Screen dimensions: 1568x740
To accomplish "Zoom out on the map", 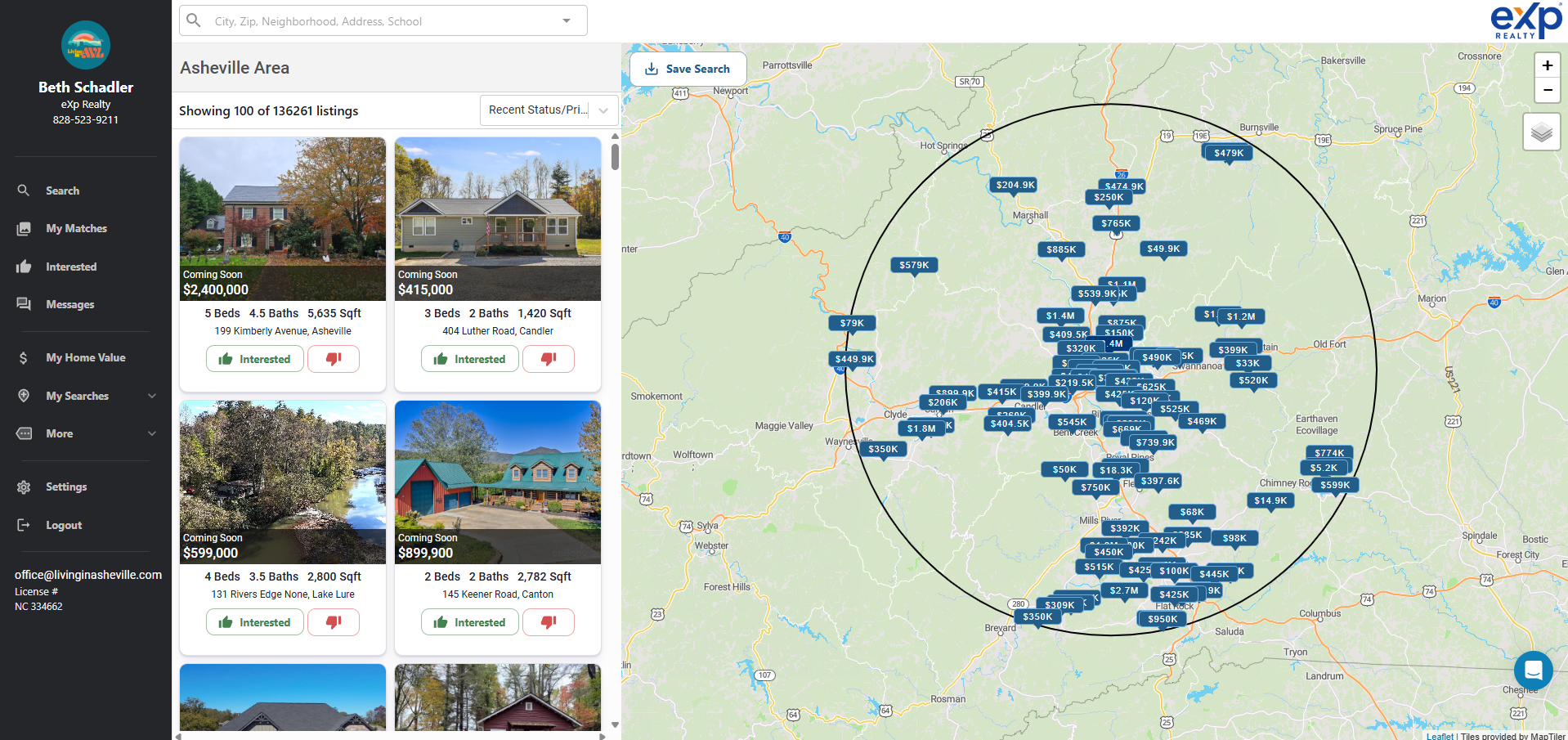I will pyautogui.click(x=1547, y=90).
